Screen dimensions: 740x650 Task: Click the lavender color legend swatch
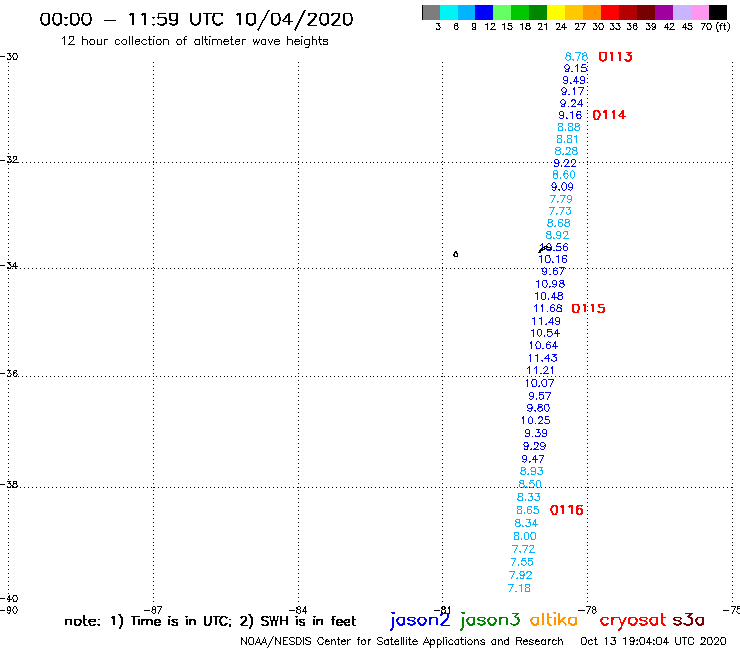(x=681, y=12)
